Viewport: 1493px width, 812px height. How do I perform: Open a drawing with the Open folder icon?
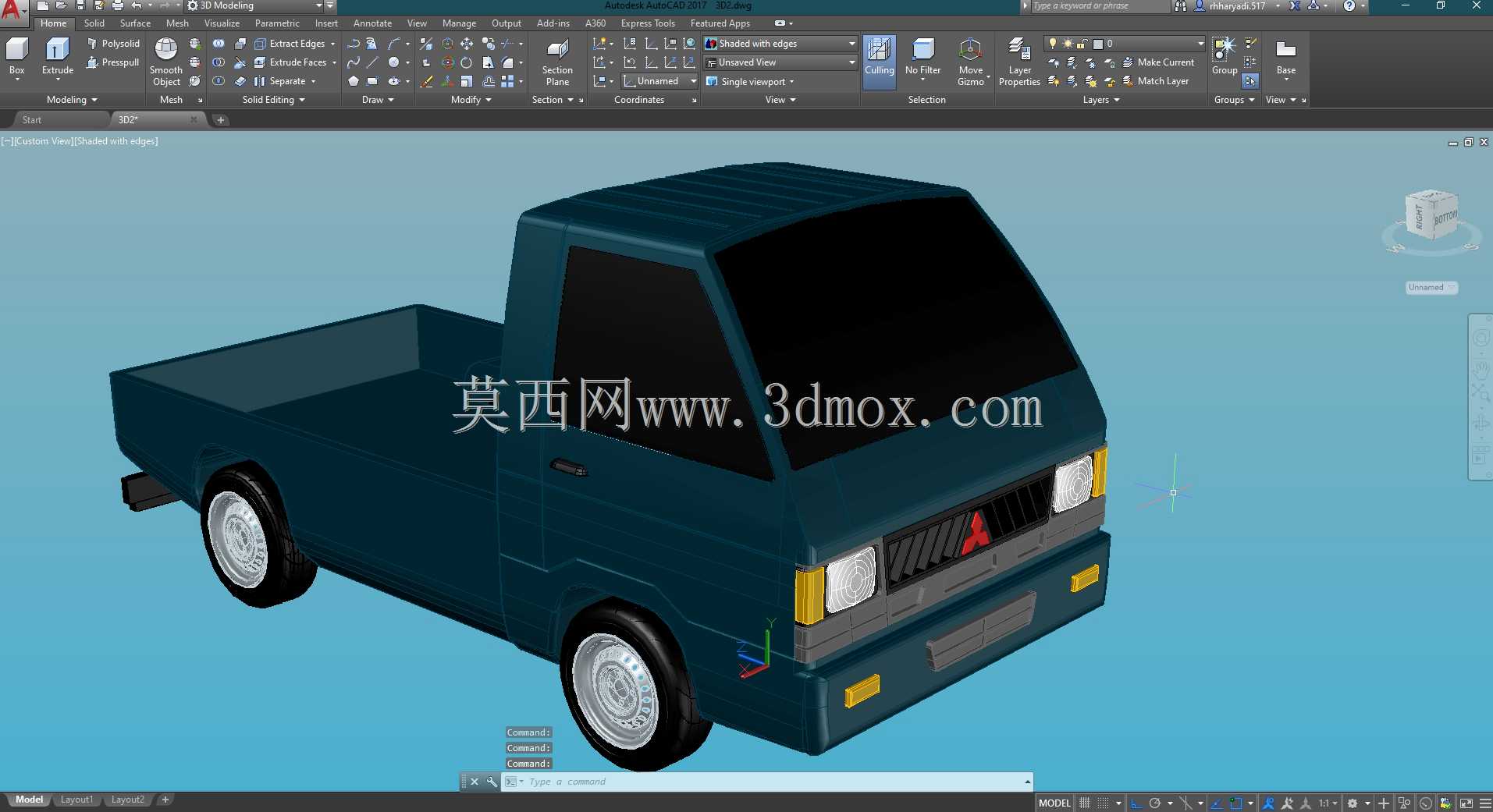pos(62,5)
